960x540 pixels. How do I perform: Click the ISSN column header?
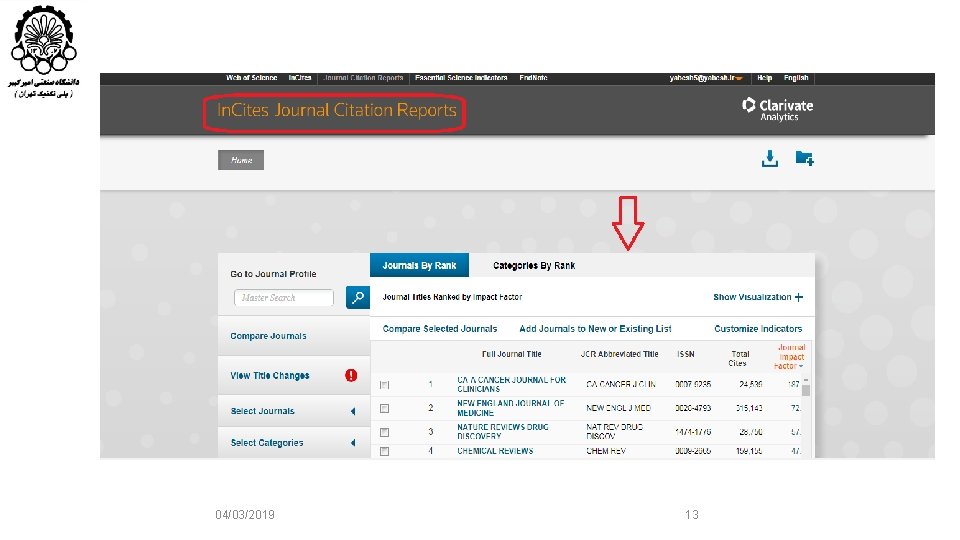click(x=686, y=354)
